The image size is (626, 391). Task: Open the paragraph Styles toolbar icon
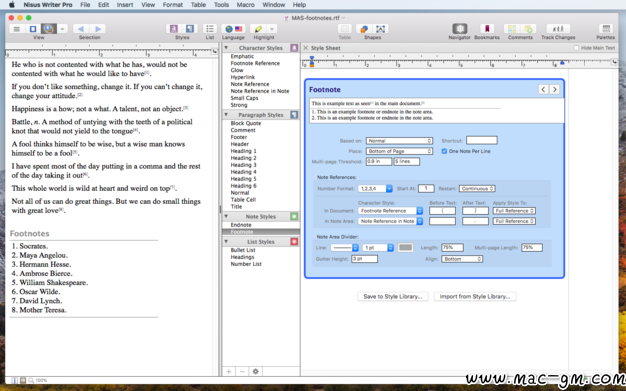pos(190,29)
